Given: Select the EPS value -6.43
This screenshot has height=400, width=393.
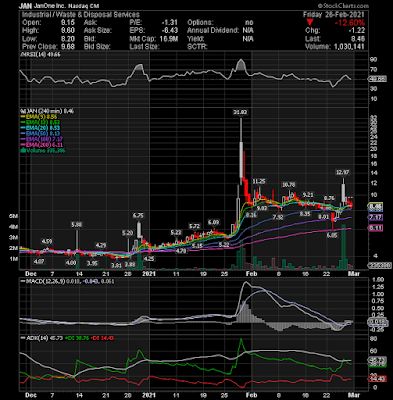Looking at the screenshot, I should click(x=170, y=31).
